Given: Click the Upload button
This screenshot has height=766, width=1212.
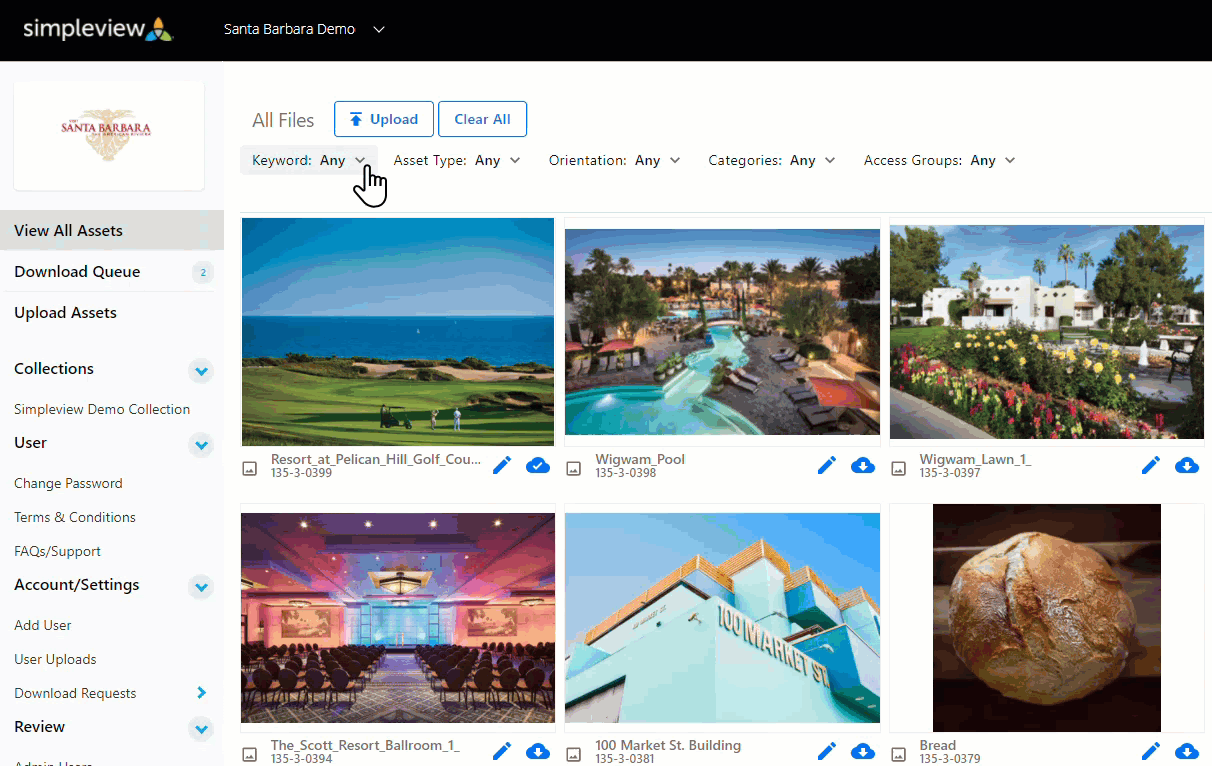Looking at the screenshot, I should point(384,119).
